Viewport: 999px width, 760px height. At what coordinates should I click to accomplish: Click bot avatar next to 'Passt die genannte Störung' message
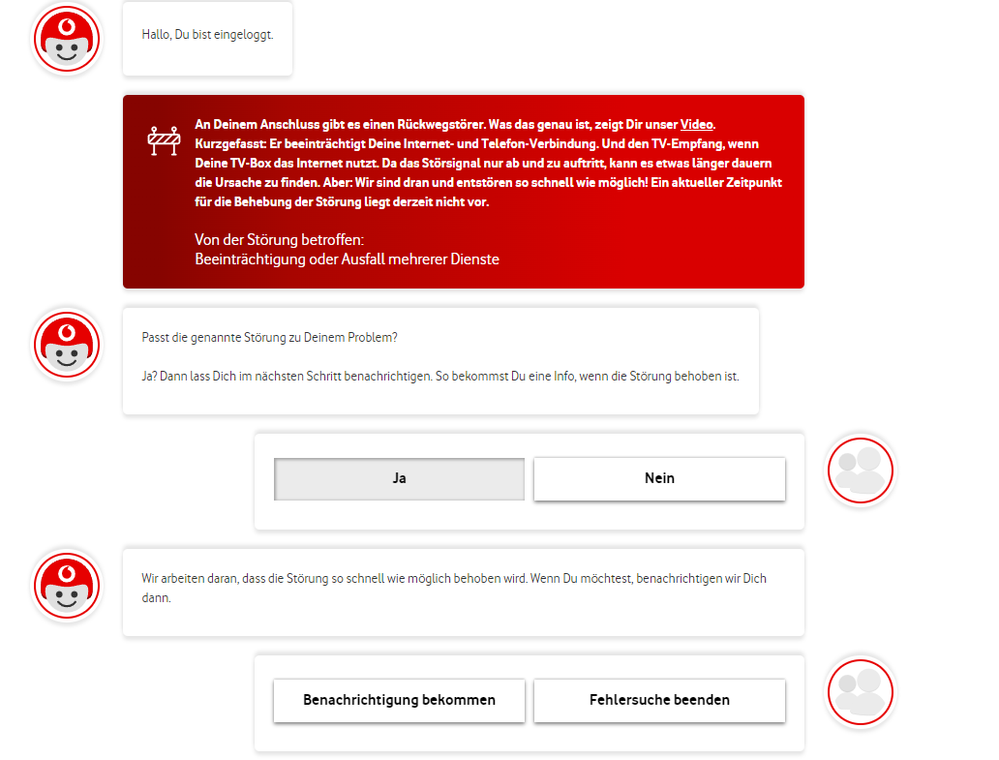click(x=67, y=345)
